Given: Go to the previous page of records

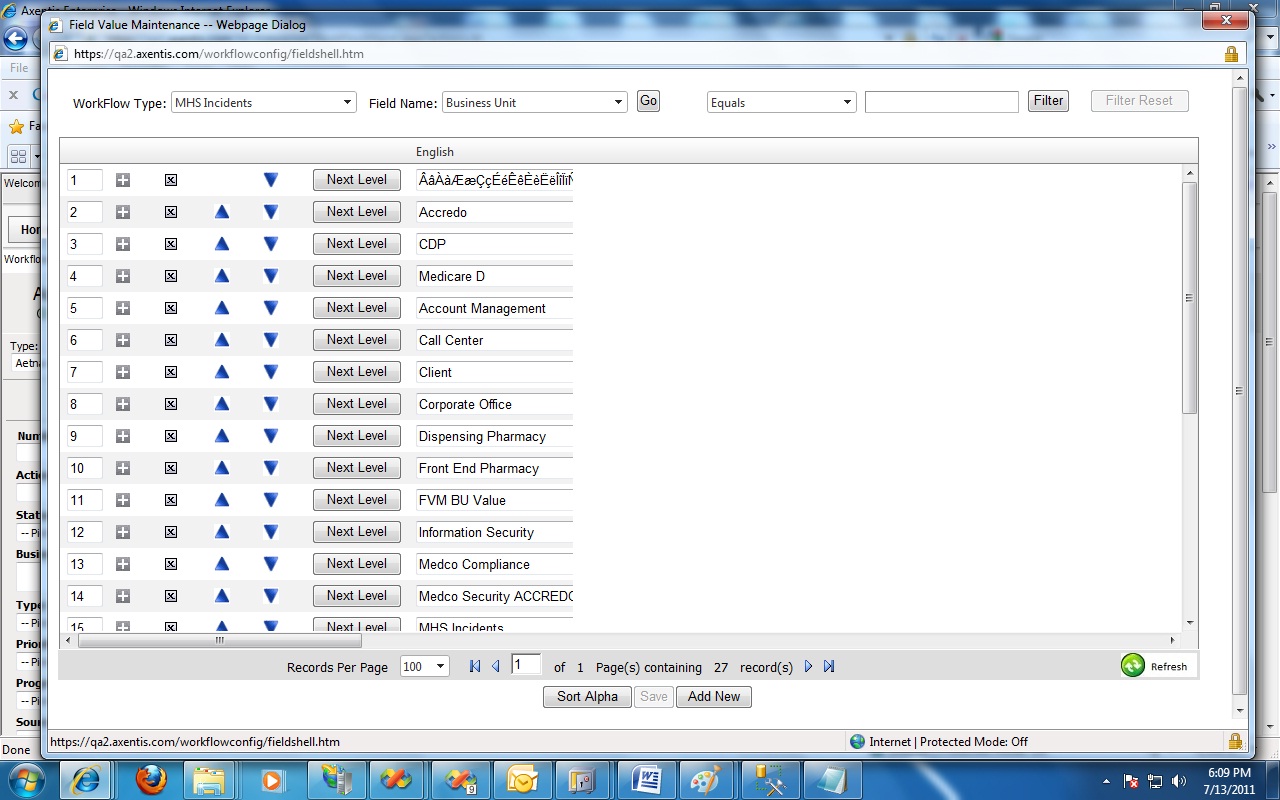Looking at the screenshot, I should click(495, 667).
